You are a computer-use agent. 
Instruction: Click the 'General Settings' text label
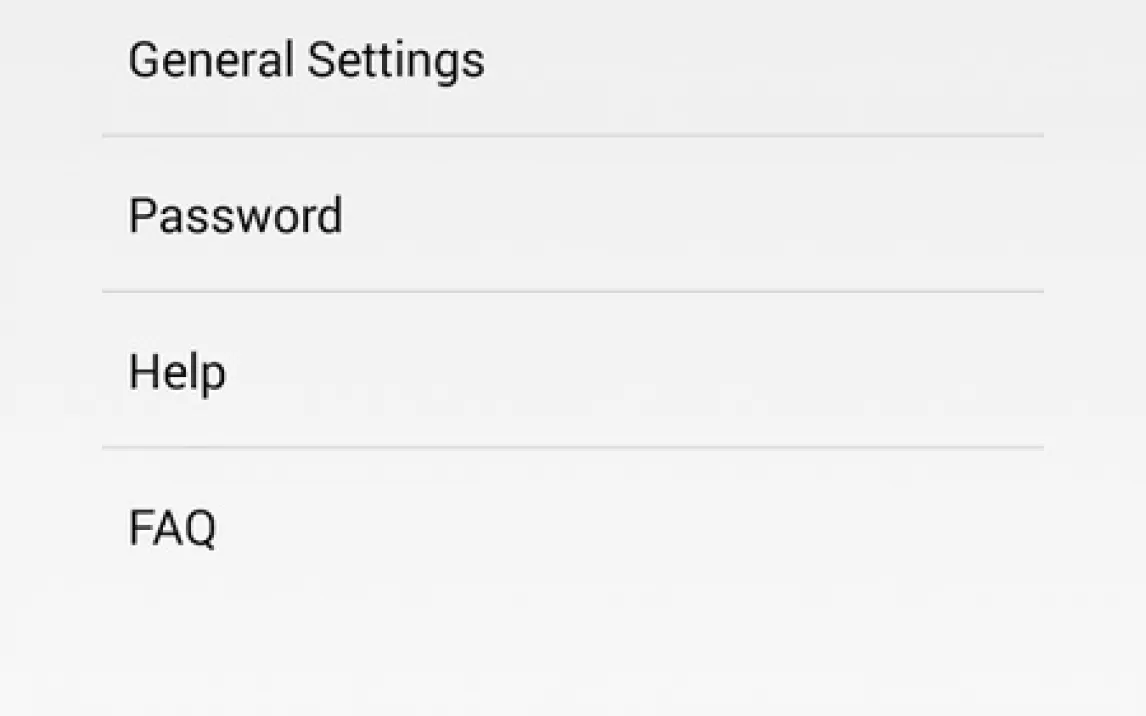tap(306, 61)
